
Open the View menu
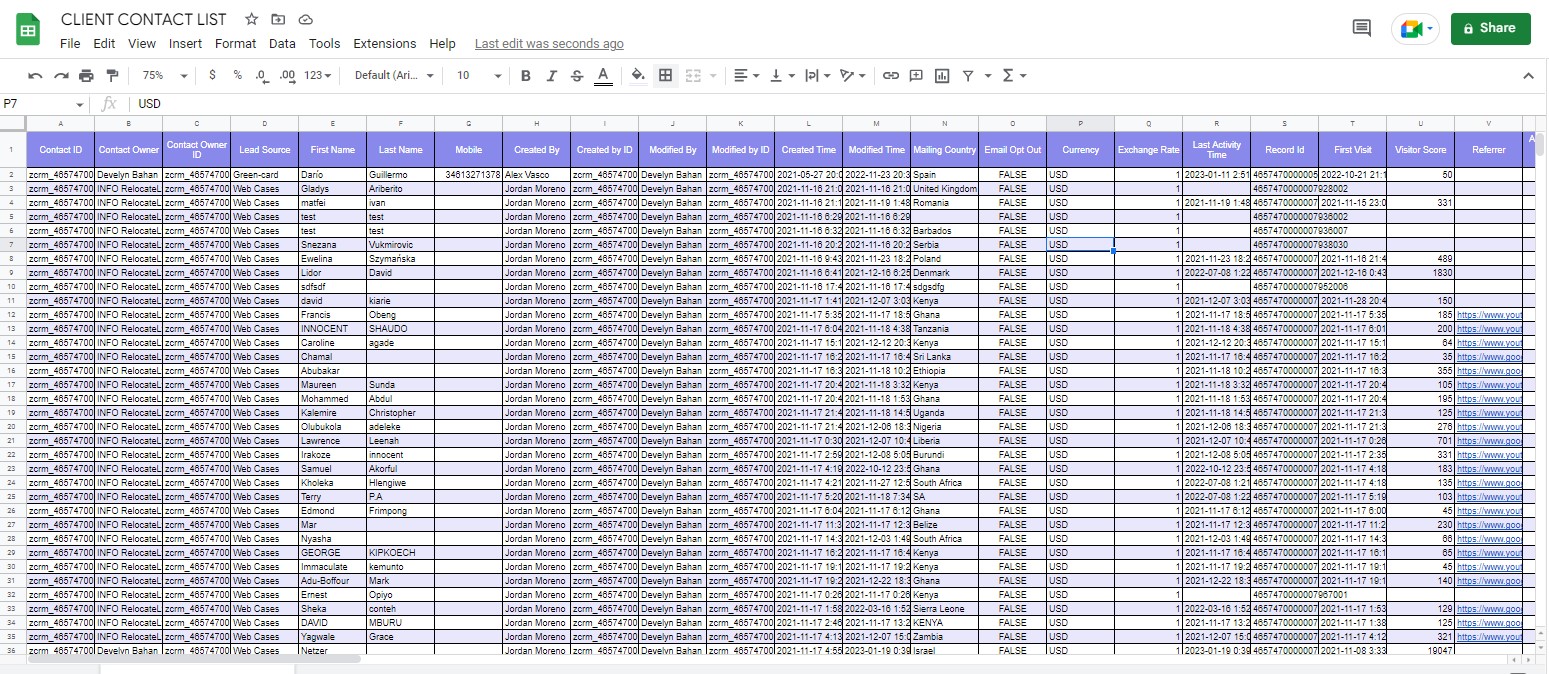pyautogui.click(x=142, y=44)
